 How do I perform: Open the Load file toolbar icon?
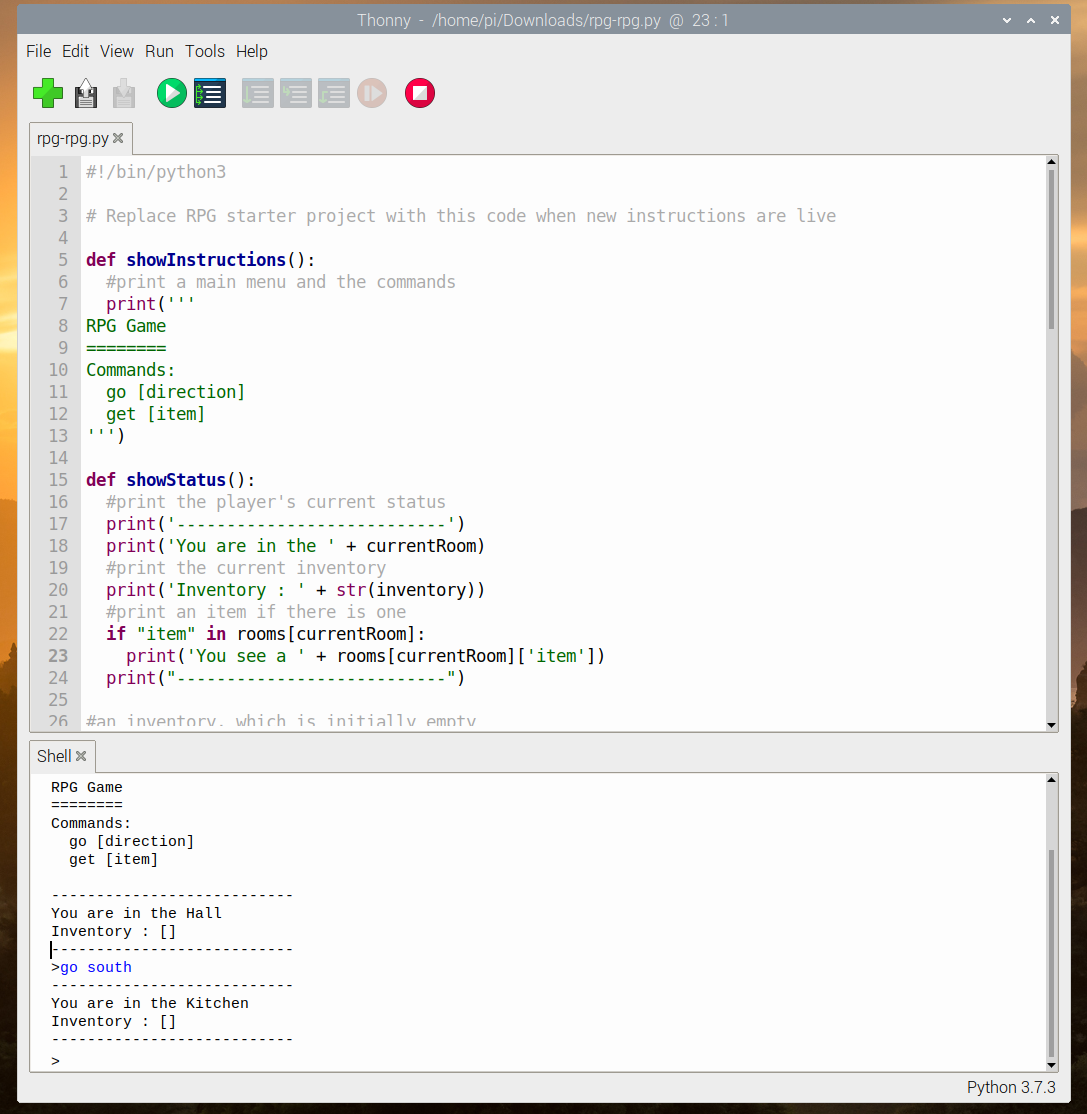[86, 93]
